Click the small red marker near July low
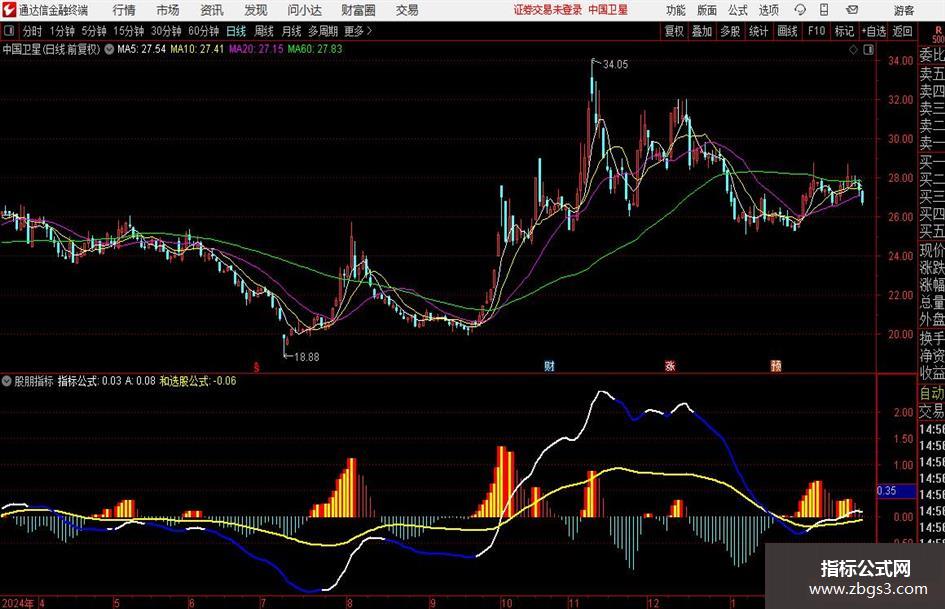 (256, 367)
